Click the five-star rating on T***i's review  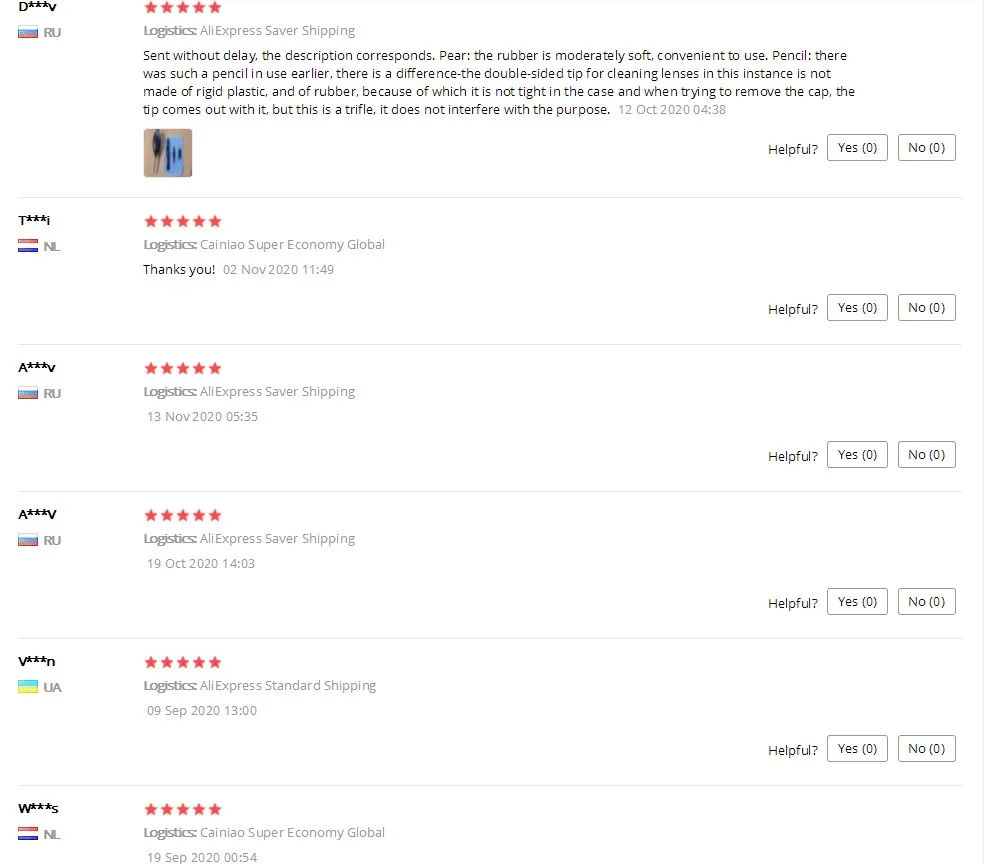(183, 221)
